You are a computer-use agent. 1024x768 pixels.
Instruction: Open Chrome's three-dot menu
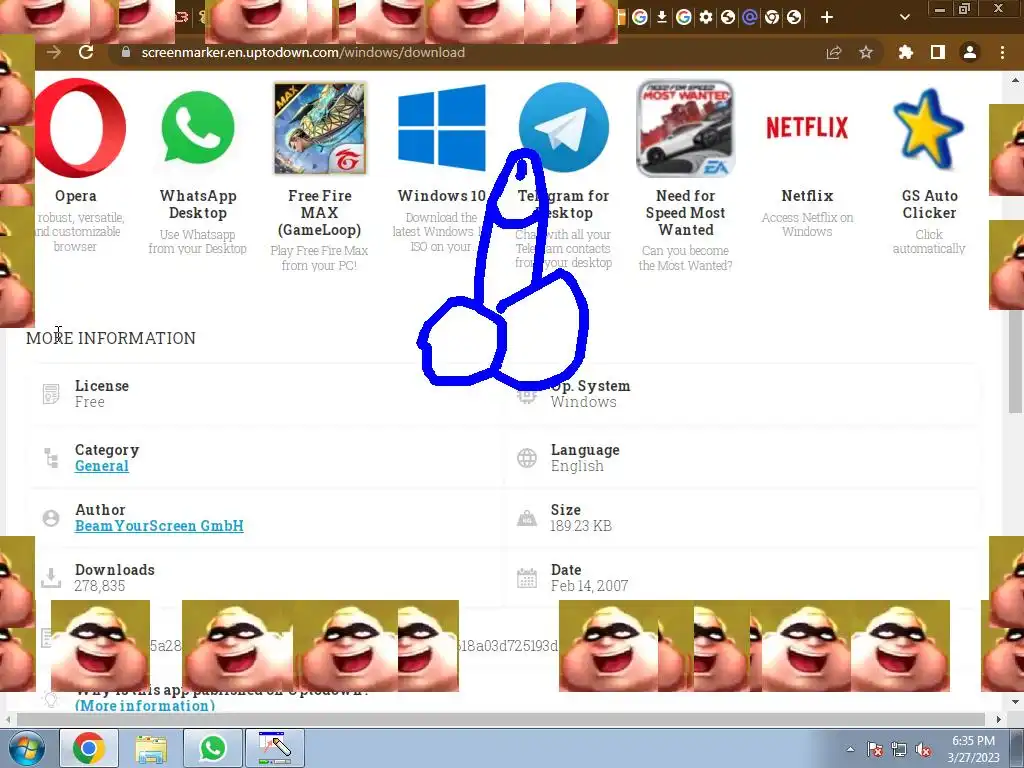[1002, 52]
